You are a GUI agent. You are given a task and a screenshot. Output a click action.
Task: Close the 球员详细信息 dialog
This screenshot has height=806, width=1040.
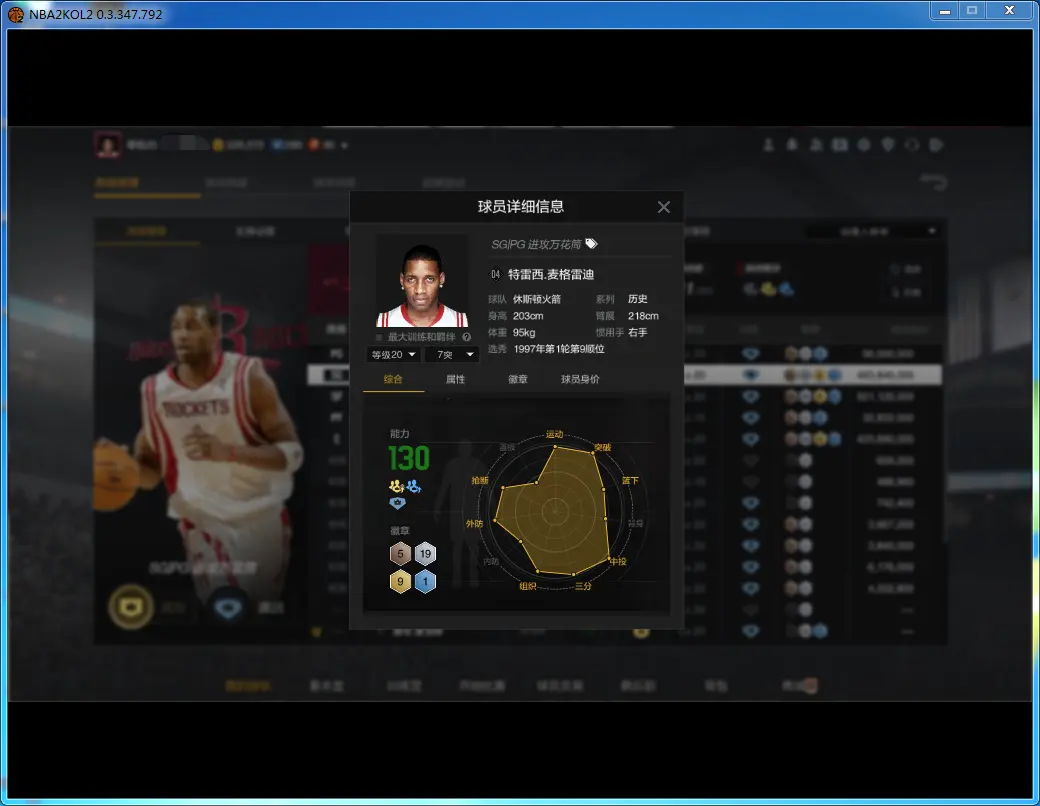(663, 207)
